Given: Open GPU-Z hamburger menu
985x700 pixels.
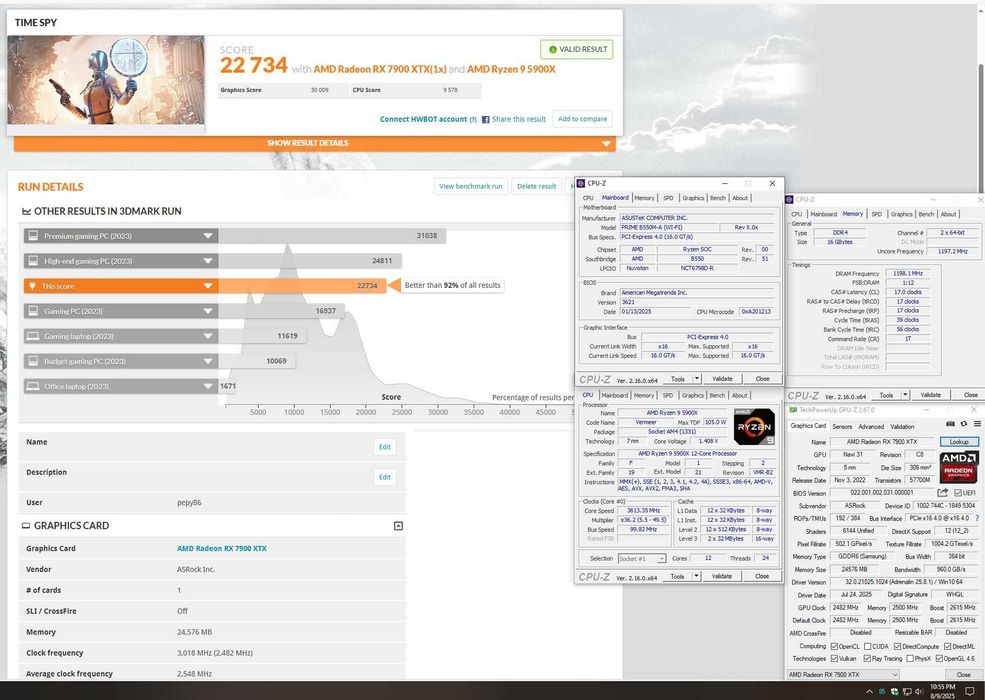Looking at the screenshot, I should coord(977,424).
